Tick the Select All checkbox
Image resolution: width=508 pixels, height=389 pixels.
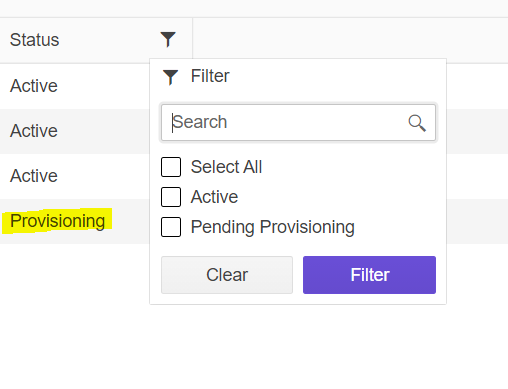click(171, 167)
